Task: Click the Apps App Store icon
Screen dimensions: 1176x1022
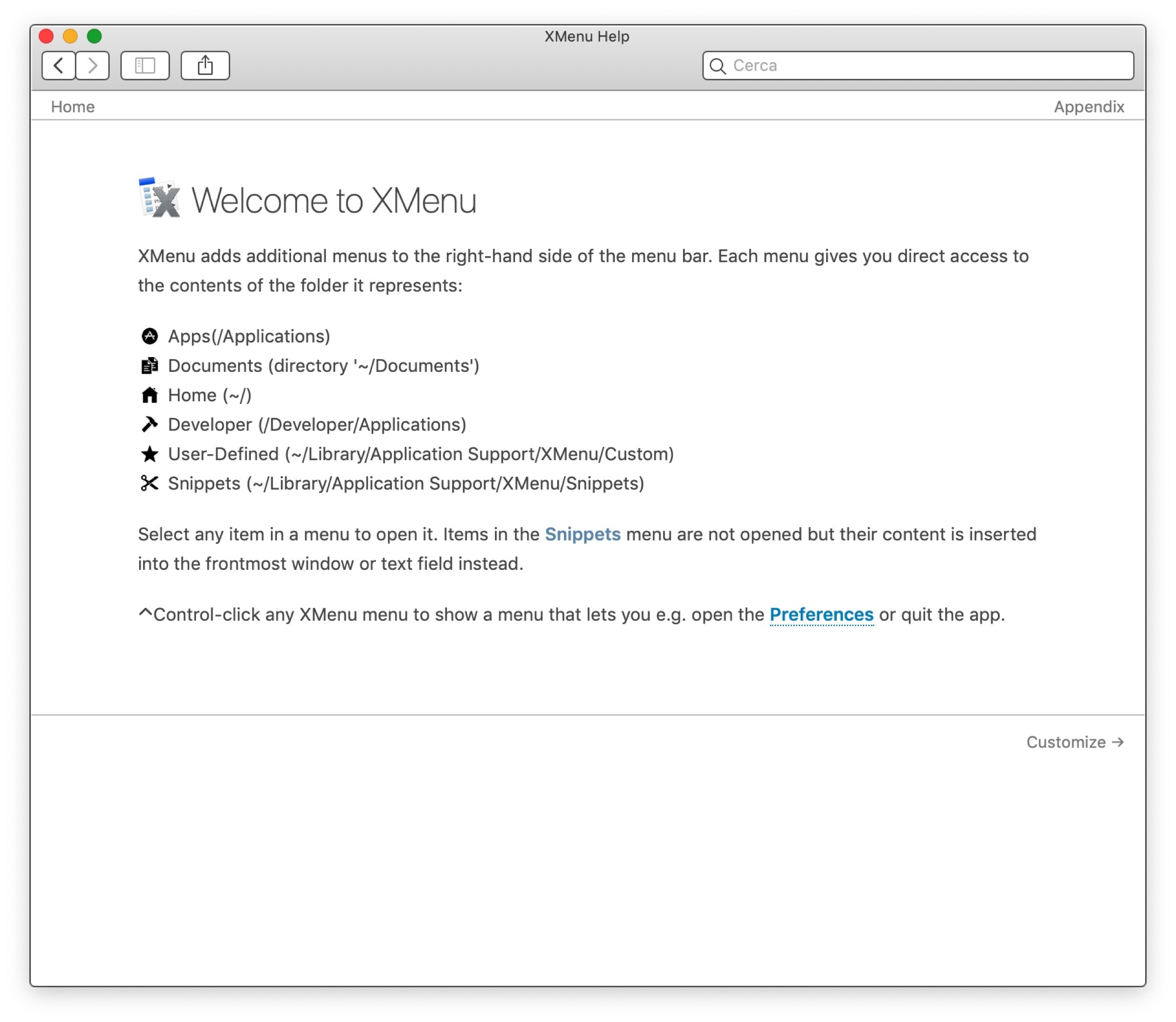Action: click(x=149, y=337)
